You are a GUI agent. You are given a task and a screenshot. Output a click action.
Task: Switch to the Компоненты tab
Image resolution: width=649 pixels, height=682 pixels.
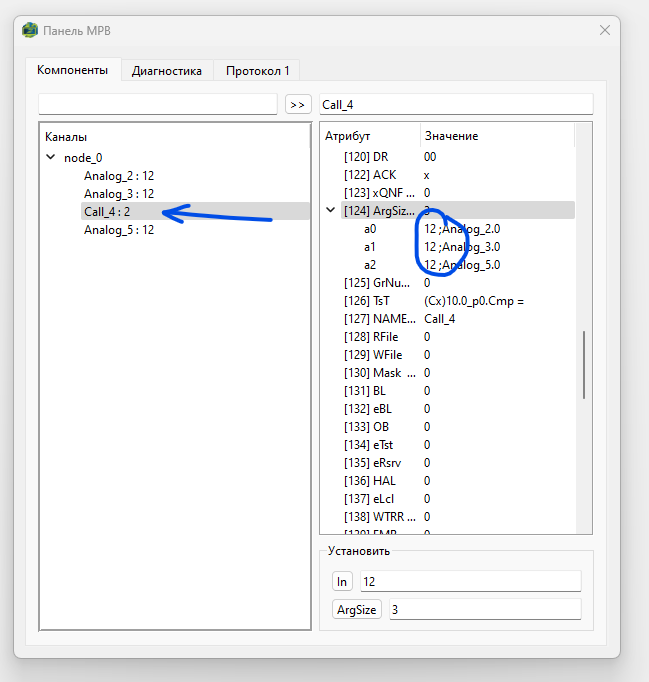click(73, 70)
